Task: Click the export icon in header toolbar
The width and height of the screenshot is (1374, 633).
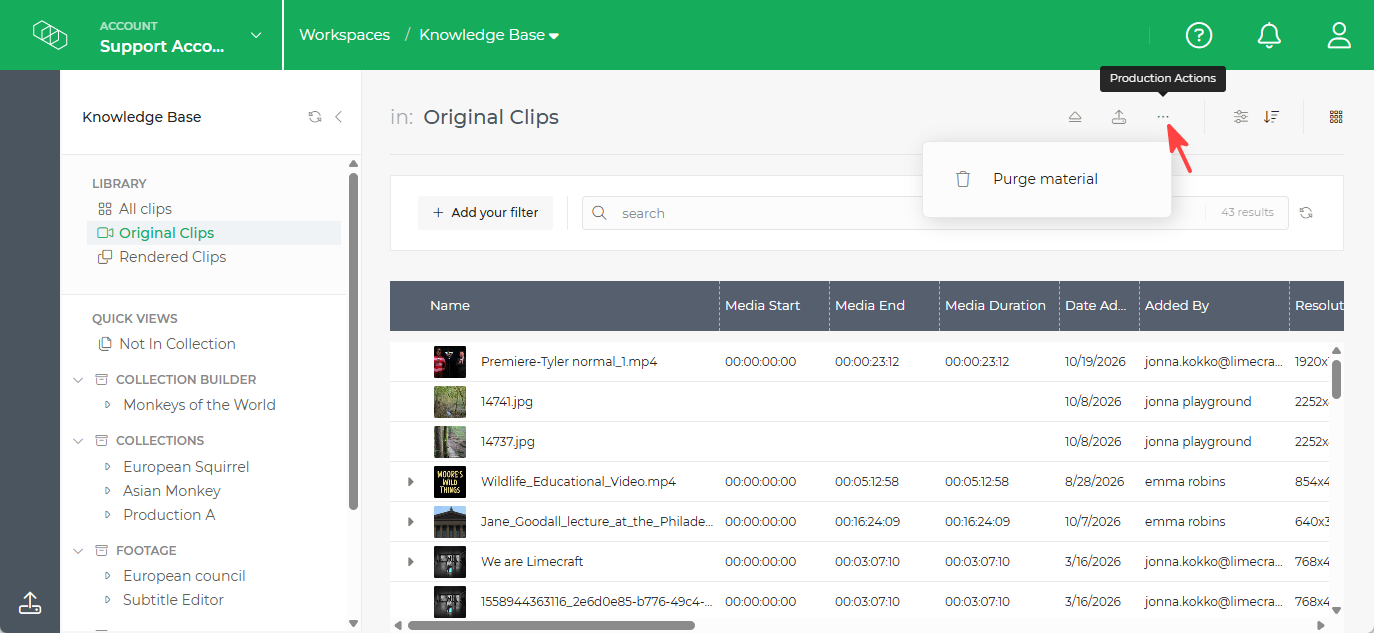Action: 1119,117
